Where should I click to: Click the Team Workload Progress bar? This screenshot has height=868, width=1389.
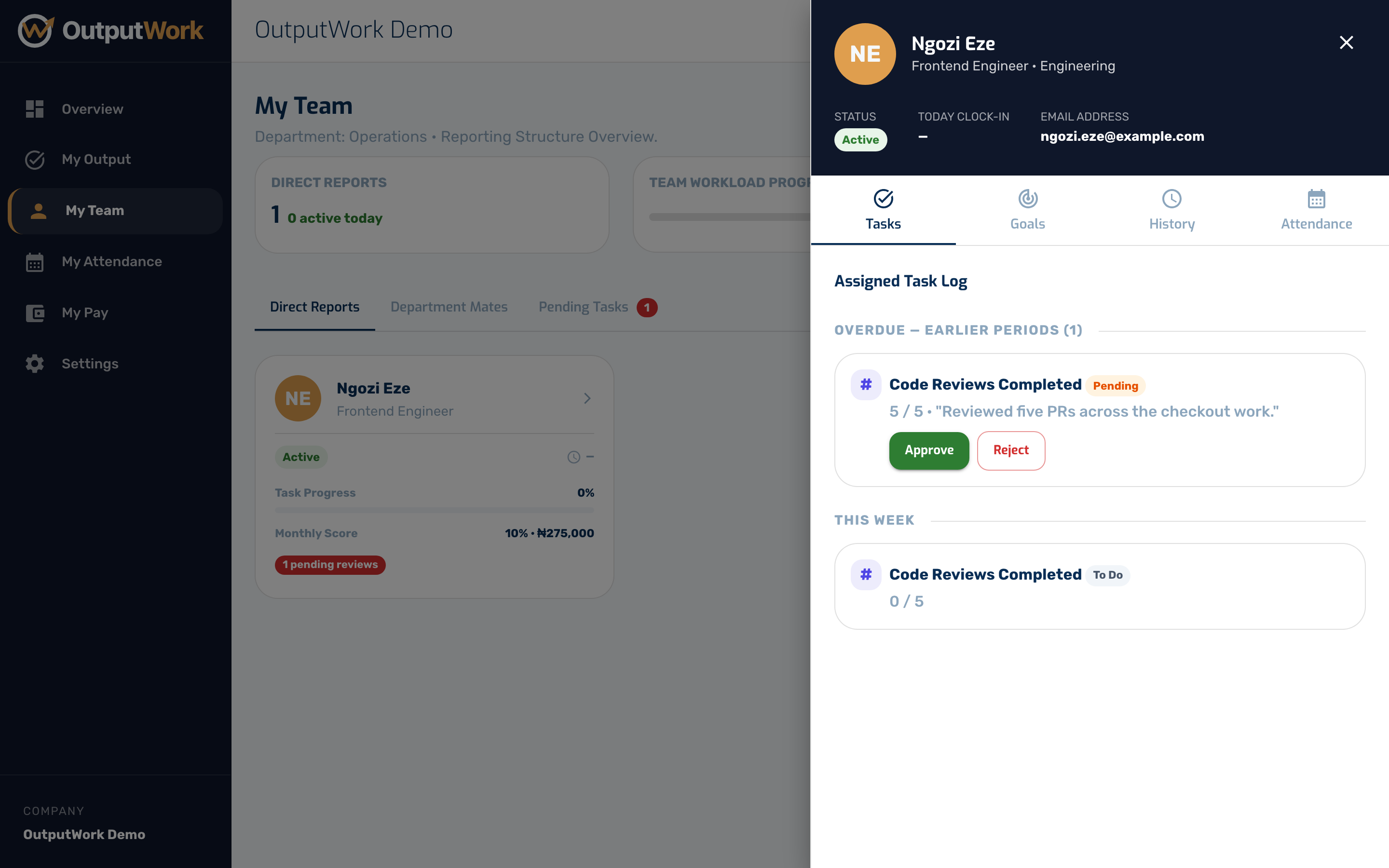point(730,217)
